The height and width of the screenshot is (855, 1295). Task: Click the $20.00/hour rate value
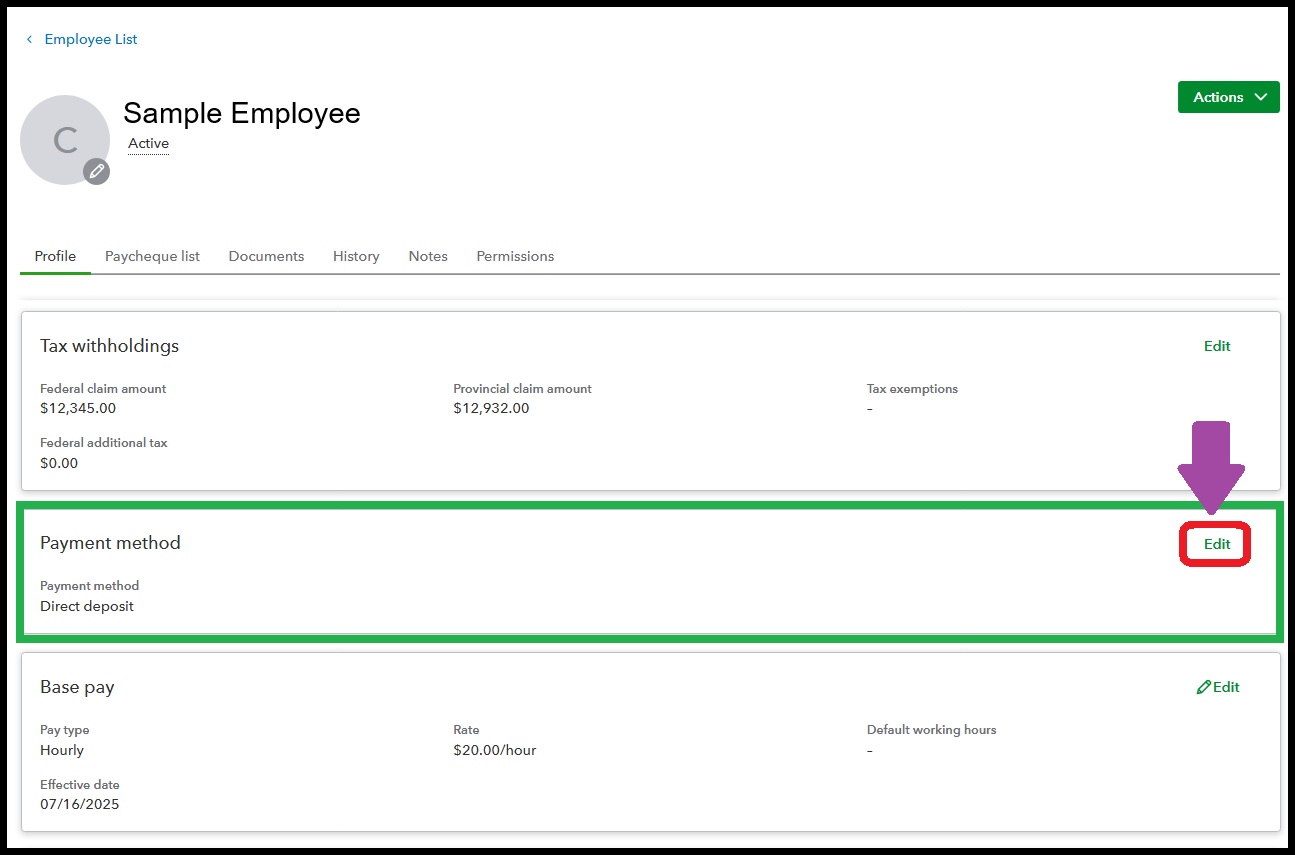coord(494,750)
